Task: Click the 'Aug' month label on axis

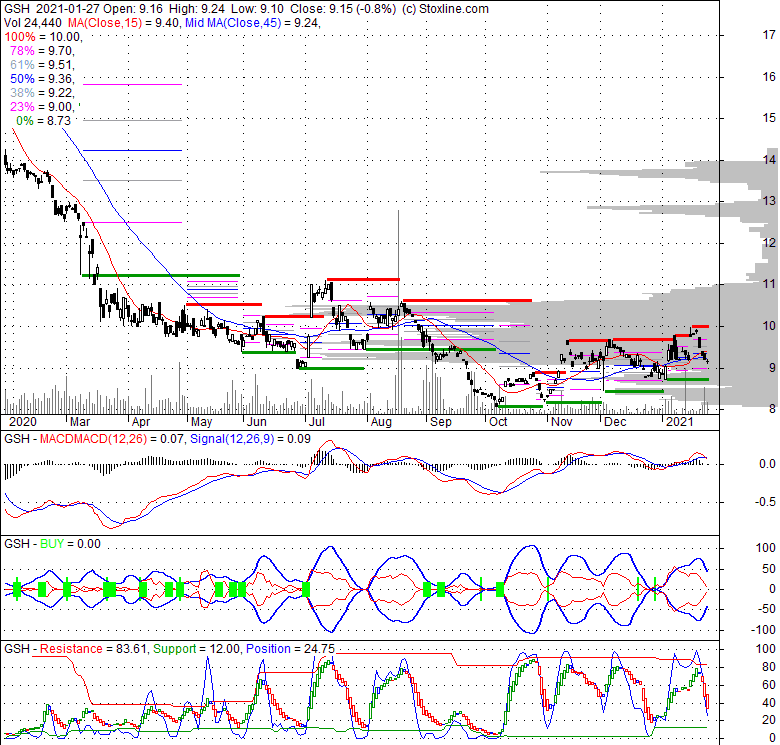Action: coord(381,422)
